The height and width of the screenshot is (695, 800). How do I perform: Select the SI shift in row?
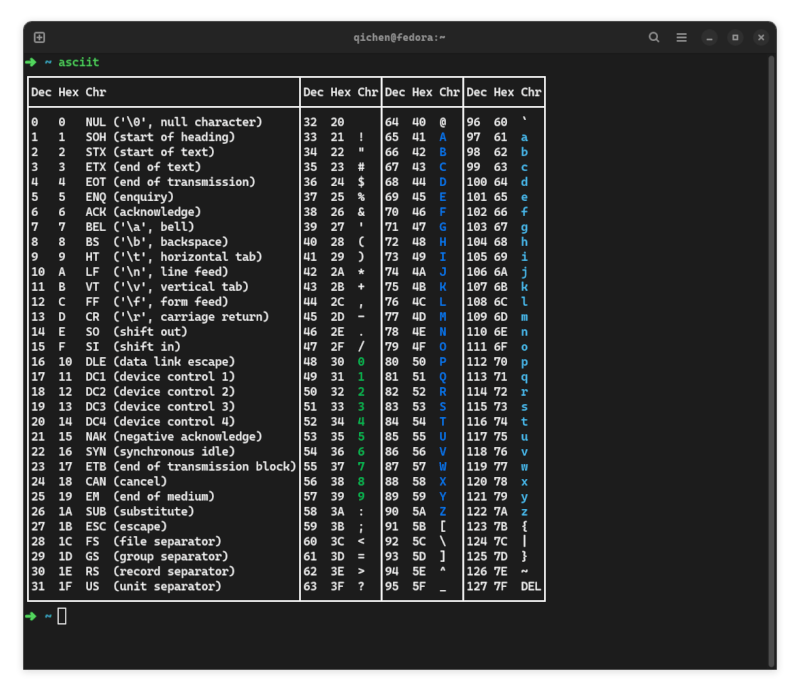pyautogui.click(x=106, y=346)
